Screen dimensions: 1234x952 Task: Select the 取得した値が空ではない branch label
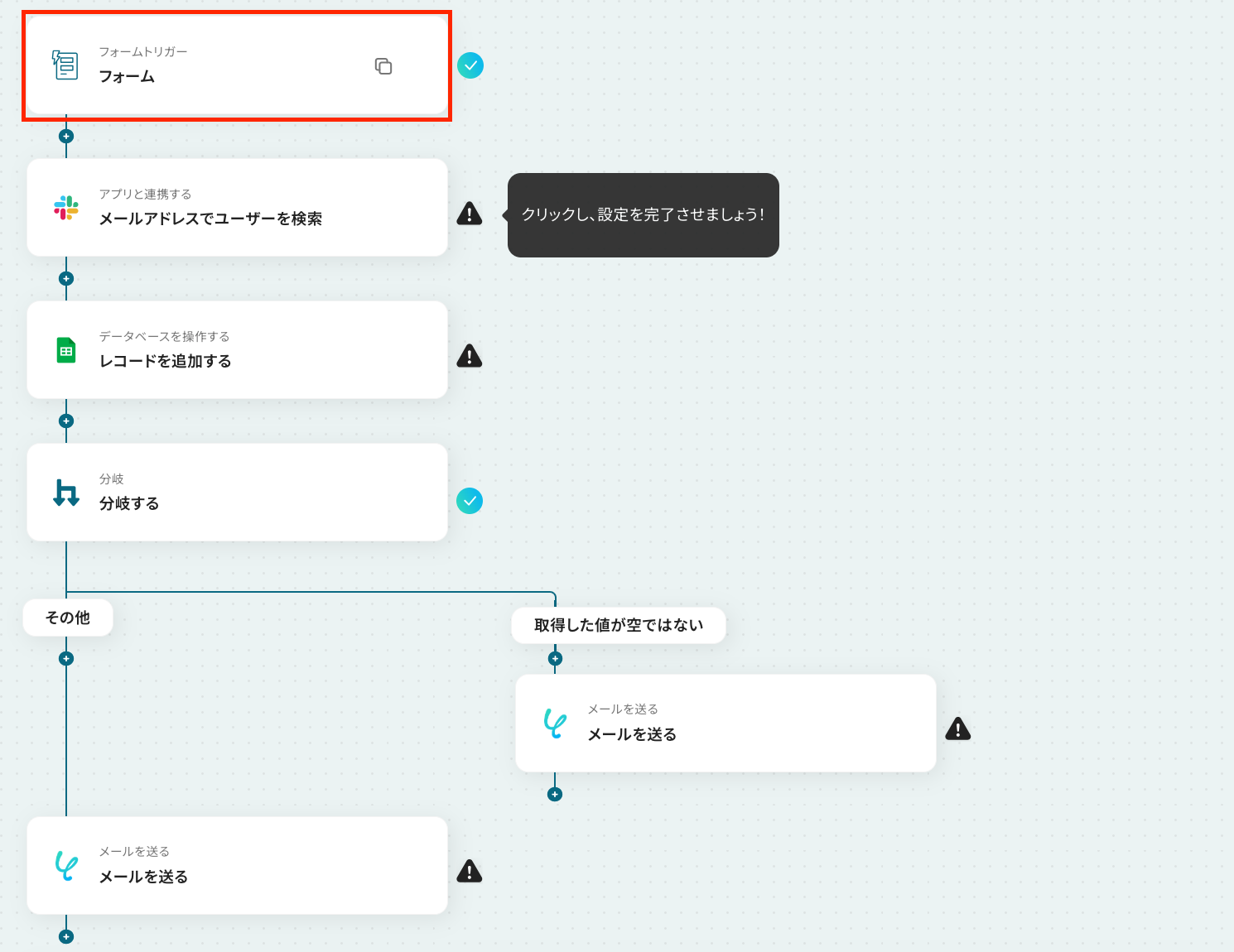619,625
